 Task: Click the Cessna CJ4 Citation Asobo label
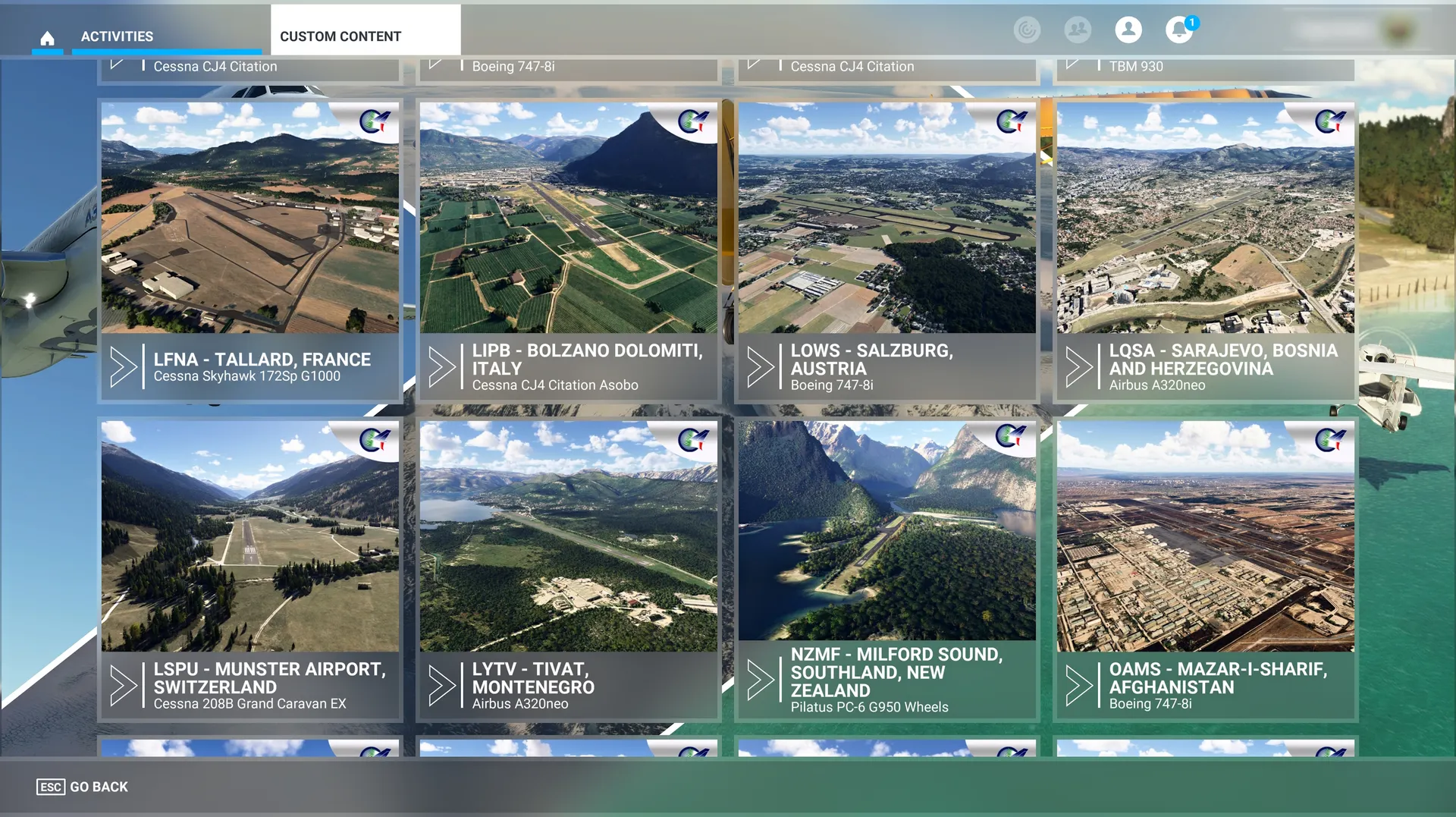tap(555, 385)
